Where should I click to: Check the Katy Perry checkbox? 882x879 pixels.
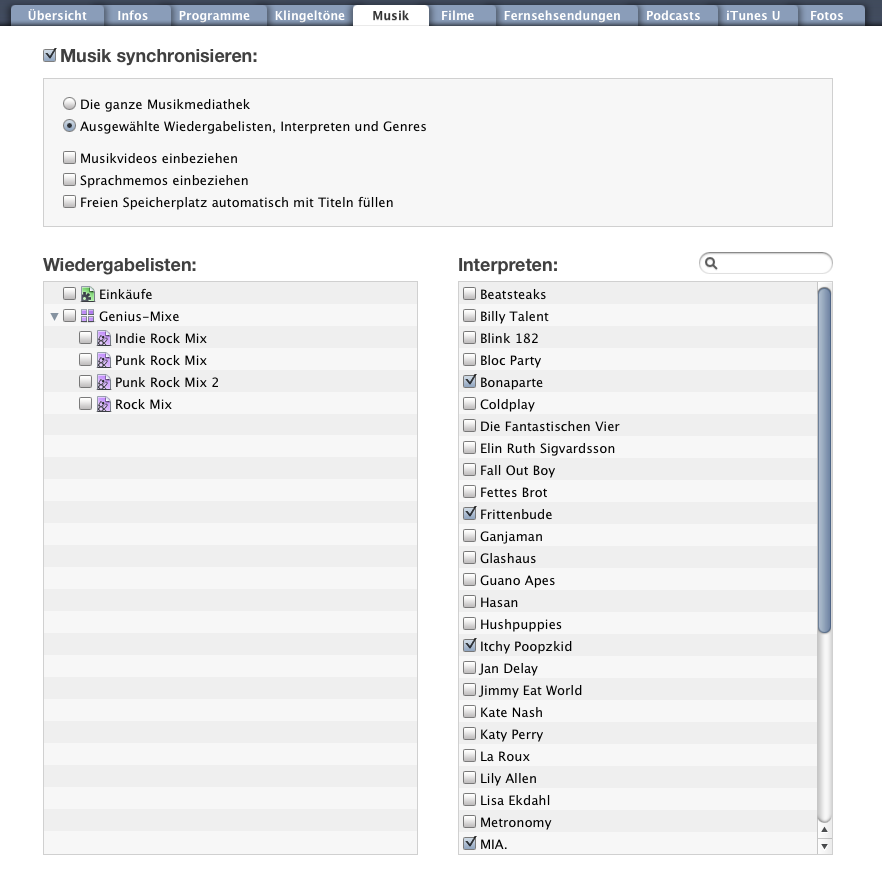(469, 734)
